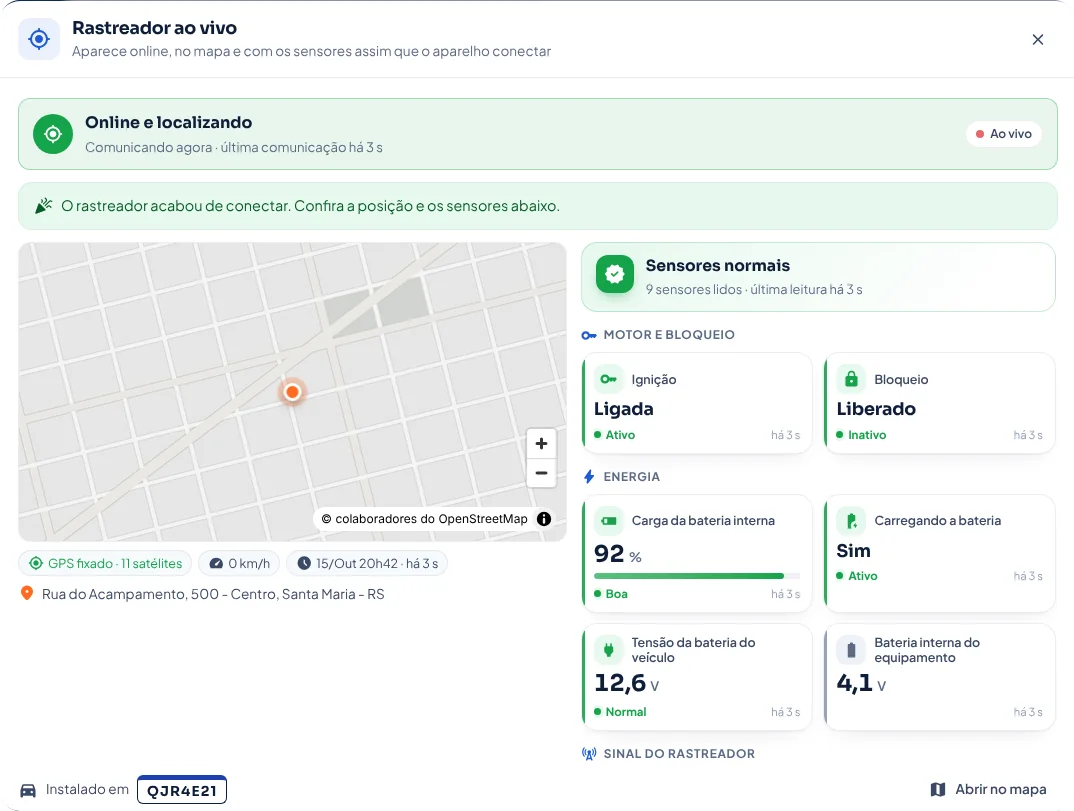1074x811 pixels.
Task: Click the Carregando a bateria charging icon
Action: coord(851,521)
